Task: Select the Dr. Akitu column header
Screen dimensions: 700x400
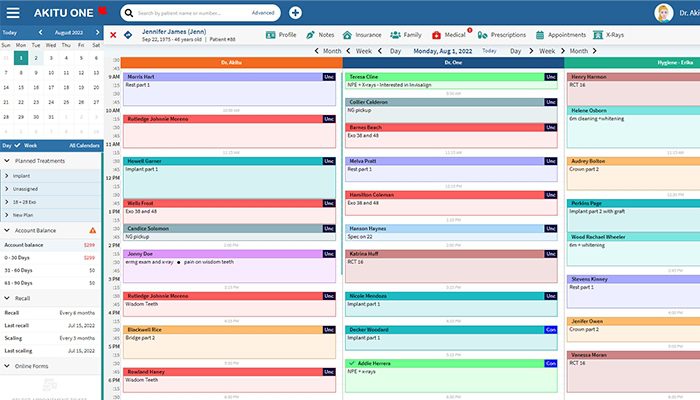Action: (231, 62)
